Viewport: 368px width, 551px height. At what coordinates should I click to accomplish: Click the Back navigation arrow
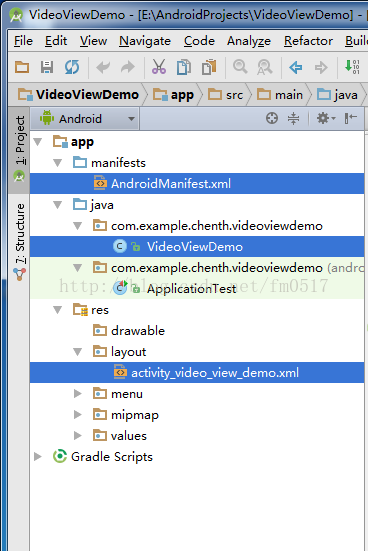click(x=296, y=67)
